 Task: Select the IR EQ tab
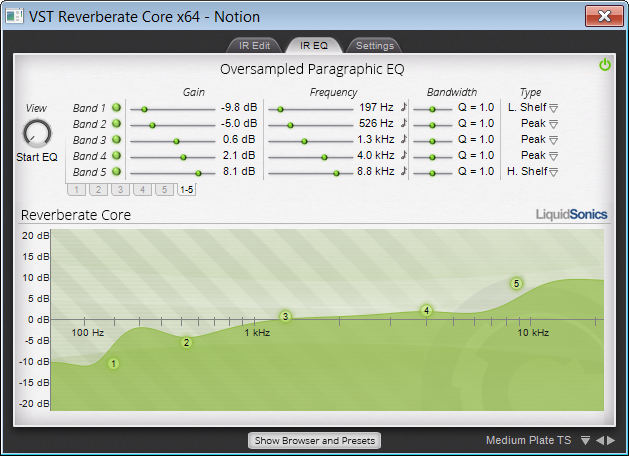pyautogui.click(x=314, y=46)
